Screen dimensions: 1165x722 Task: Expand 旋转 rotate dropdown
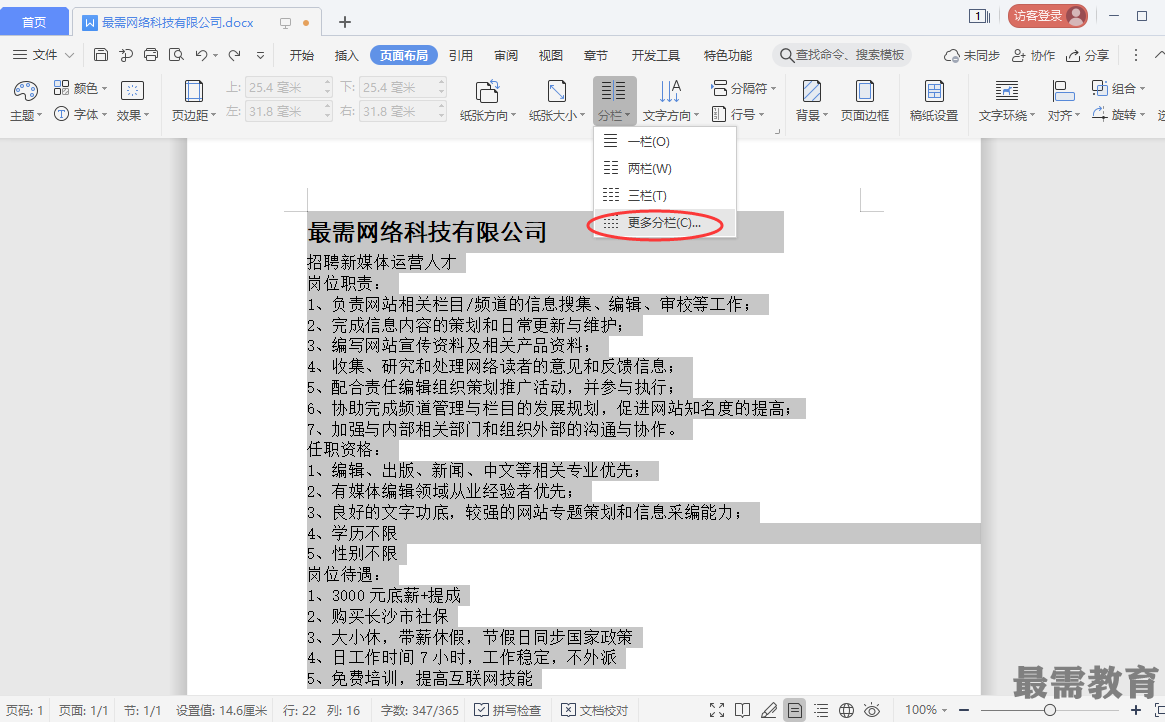(x=1142, y=114)
